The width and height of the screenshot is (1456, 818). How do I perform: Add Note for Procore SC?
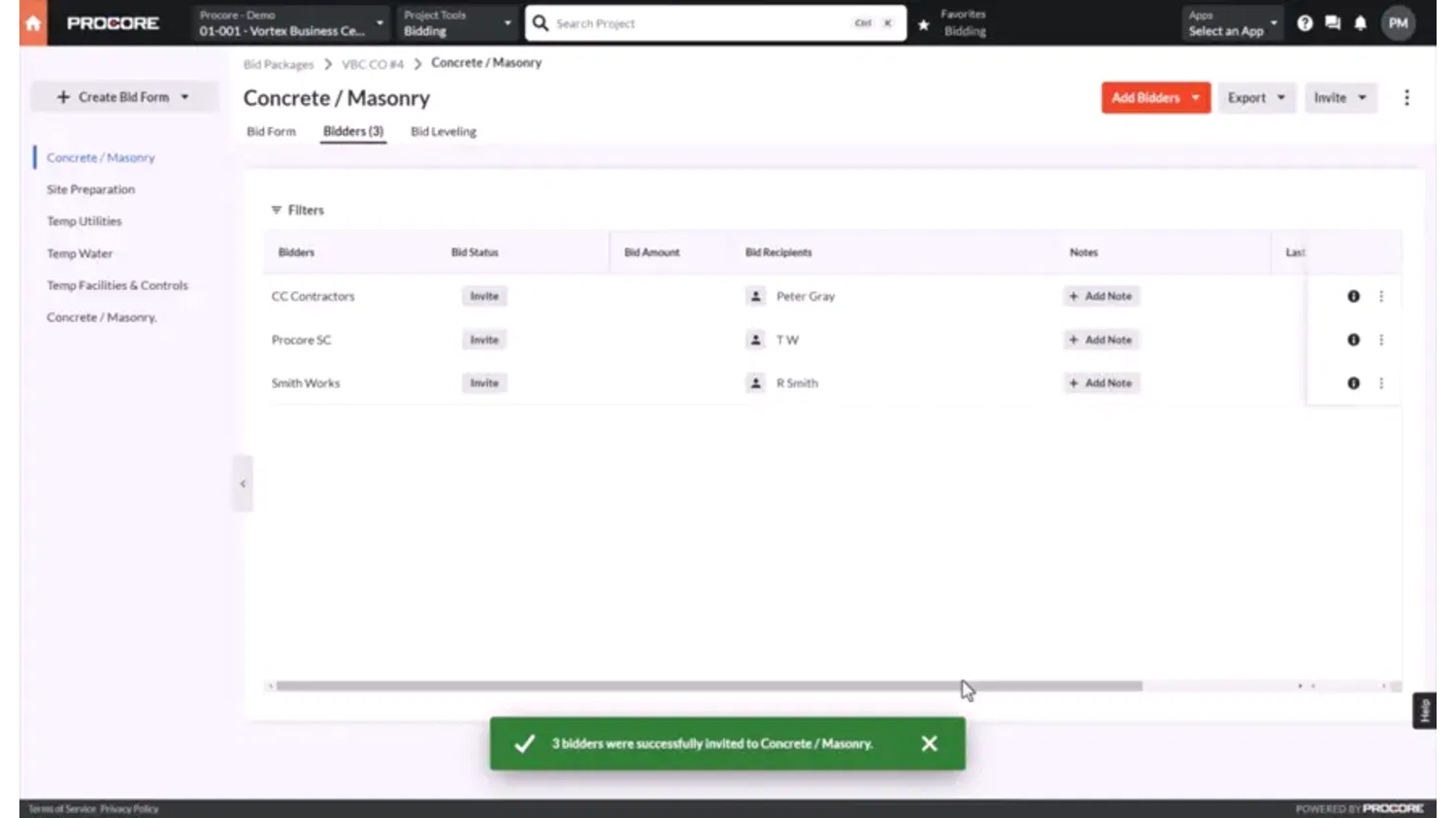tap(1101, 340)
